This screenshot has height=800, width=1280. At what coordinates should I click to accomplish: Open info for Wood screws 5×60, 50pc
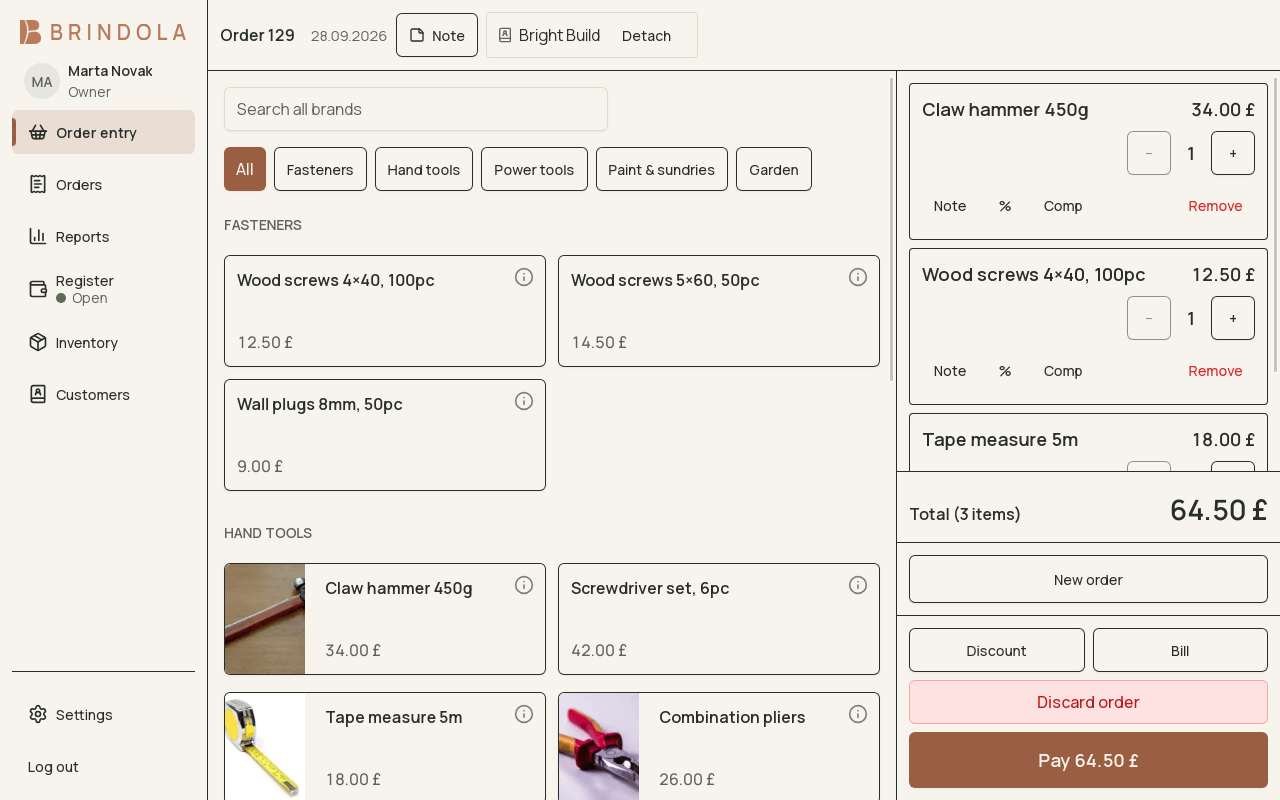point(858,277)
